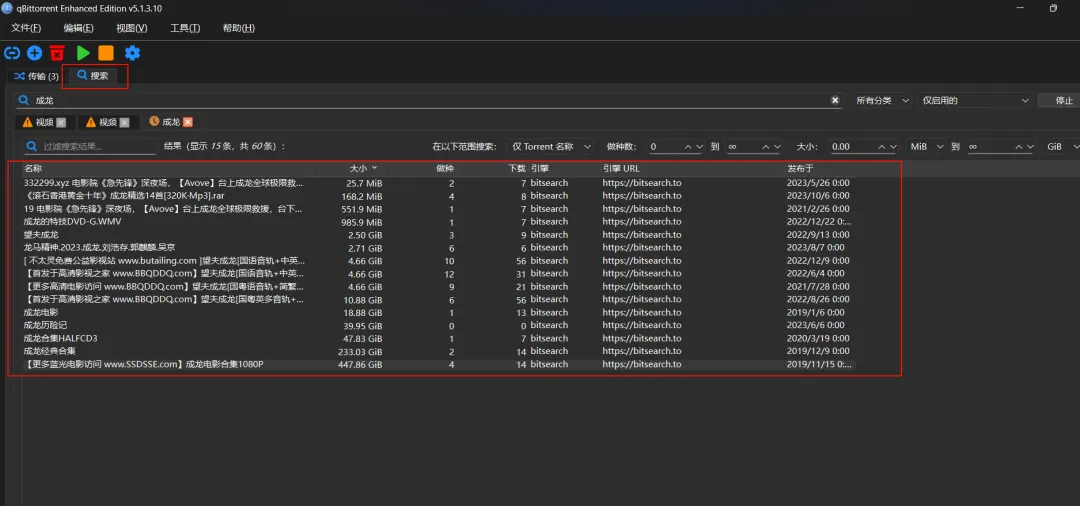The image size is (1080, 506).
Task: Open the GiB size unit dropdown
Action: pos(1063,147)
